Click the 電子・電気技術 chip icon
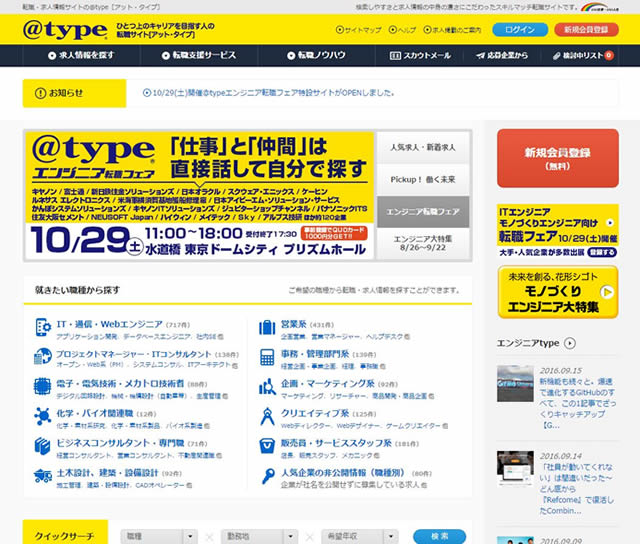640x544 pixels. click(x=42, y=386)
